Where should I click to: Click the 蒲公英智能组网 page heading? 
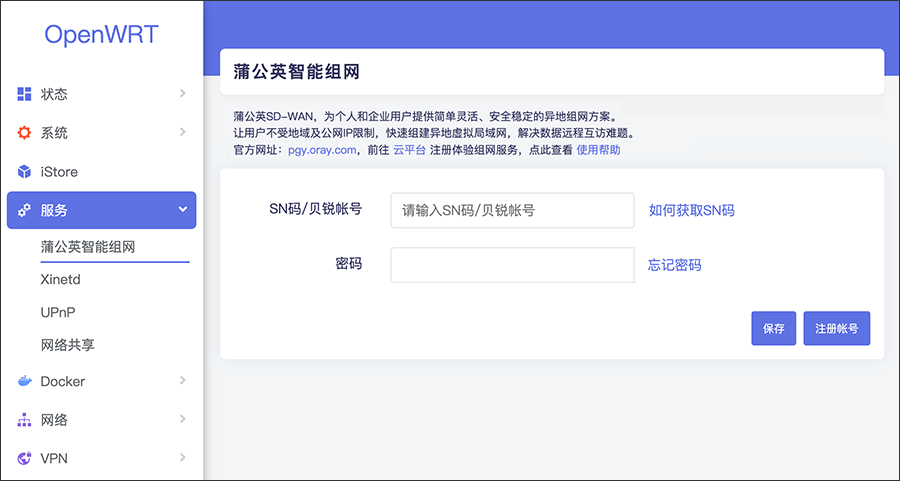296,72
